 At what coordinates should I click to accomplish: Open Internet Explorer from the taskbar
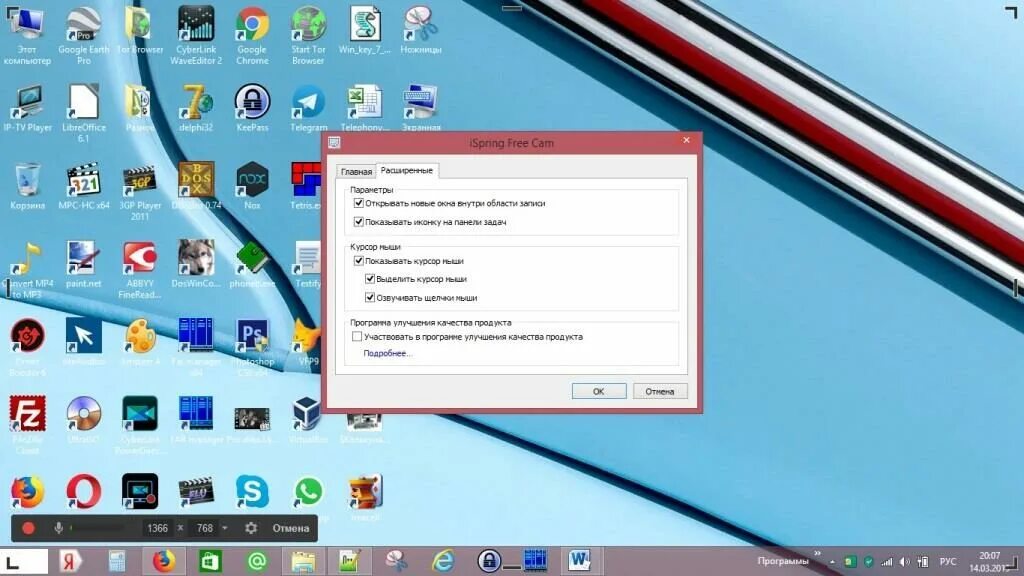[x=443, y=561]
